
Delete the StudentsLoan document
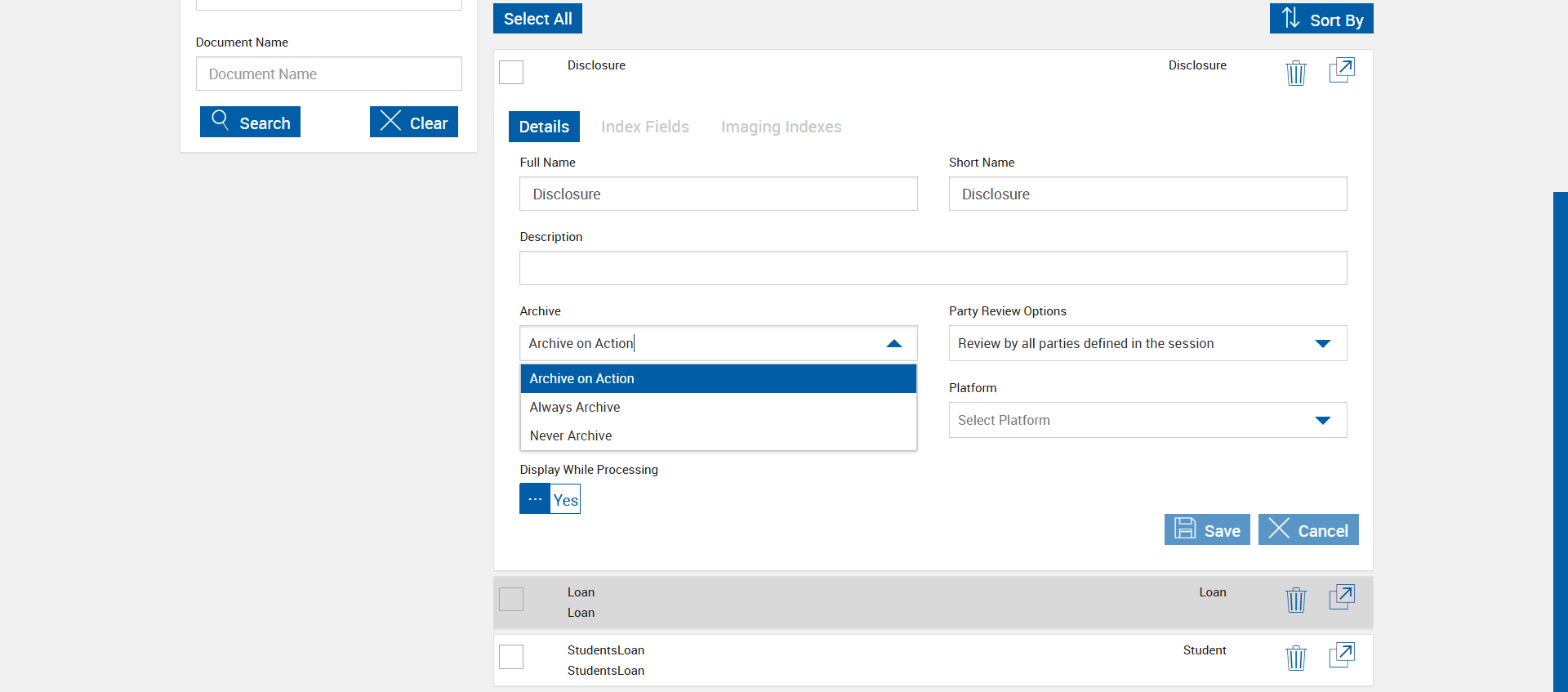(x=1296, y=658)
